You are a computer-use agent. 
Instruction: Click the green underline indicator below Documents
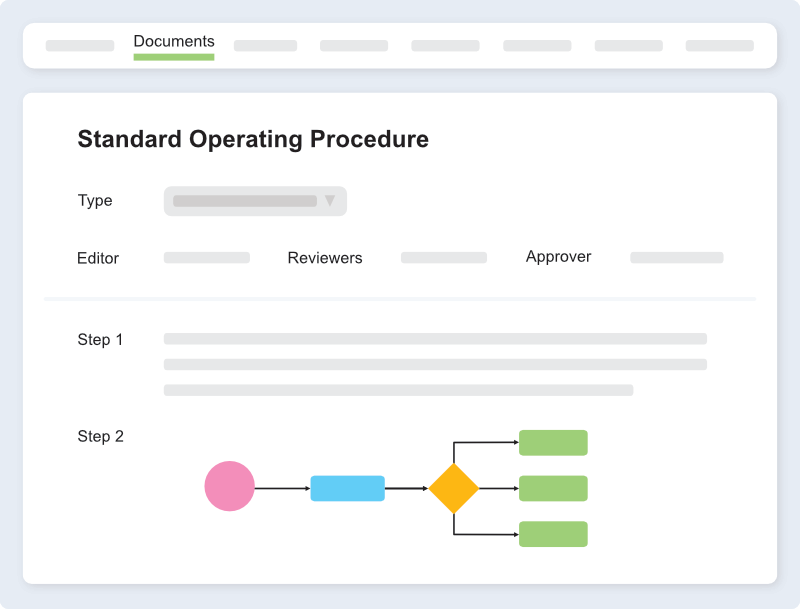coord(173,56)
